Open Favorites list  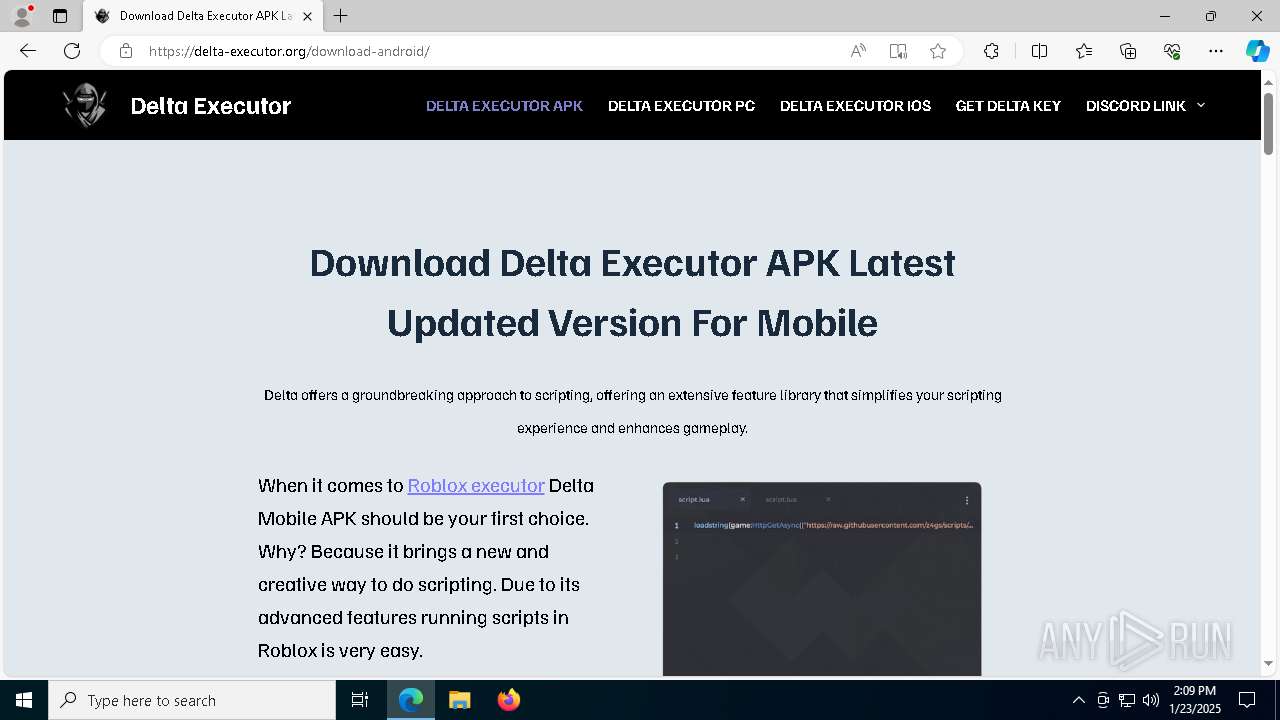[x=1084, y=51]
